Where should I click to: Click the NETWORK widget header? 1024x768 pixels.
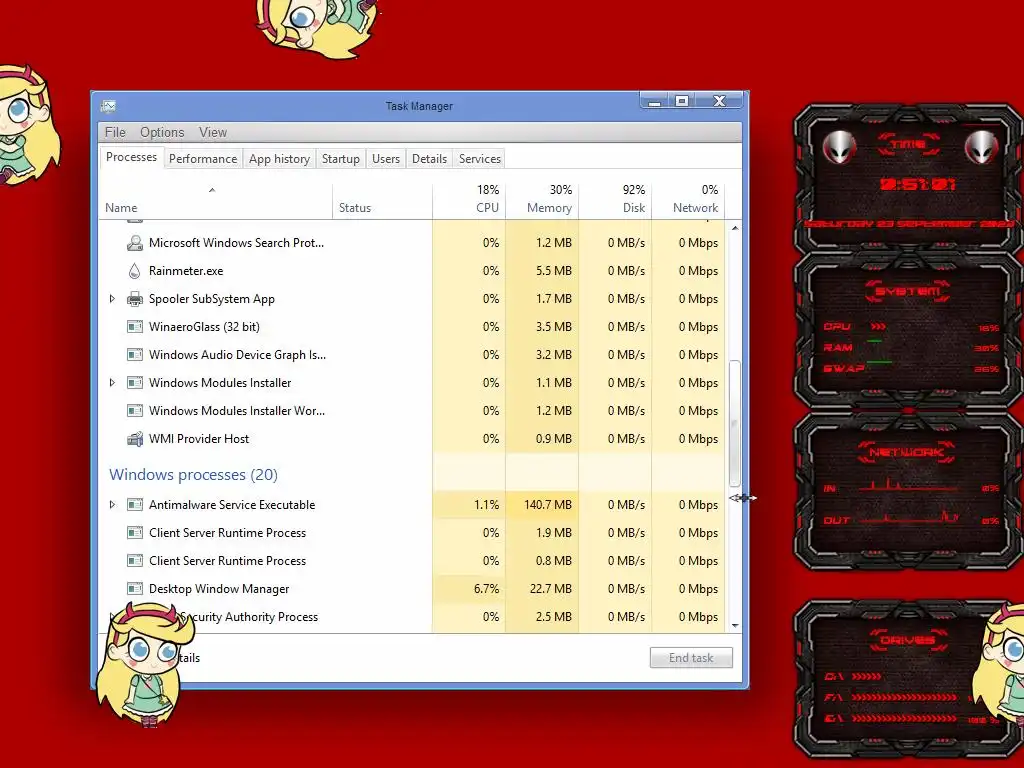[907, 452]
